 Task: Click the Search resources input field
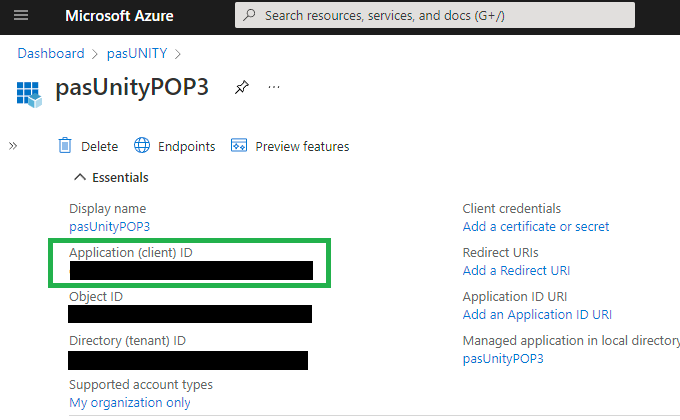click(435, 15)
